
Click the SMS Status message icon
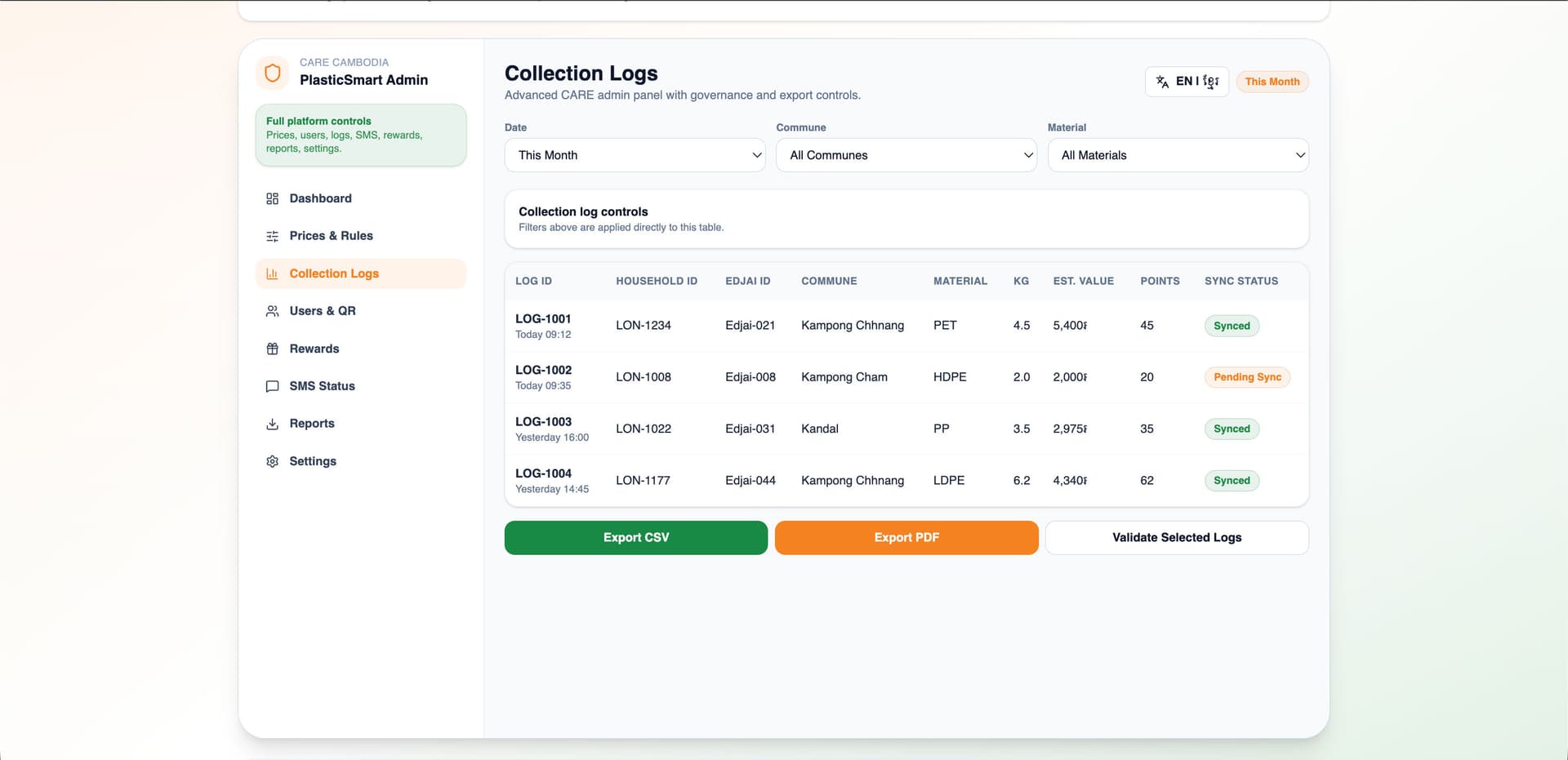pyautogui.click(x=273, y=386)
